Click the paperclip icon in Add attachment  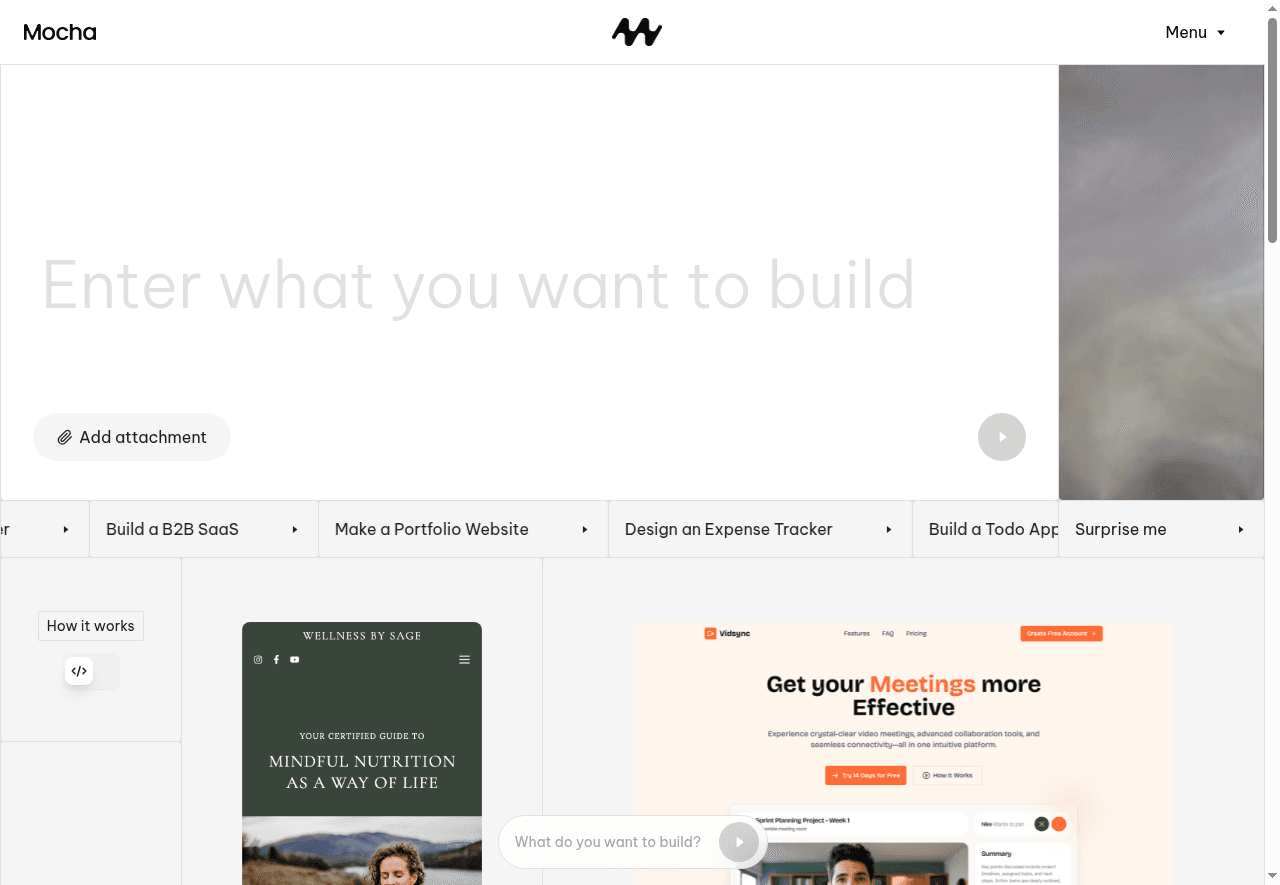[65, 437]
